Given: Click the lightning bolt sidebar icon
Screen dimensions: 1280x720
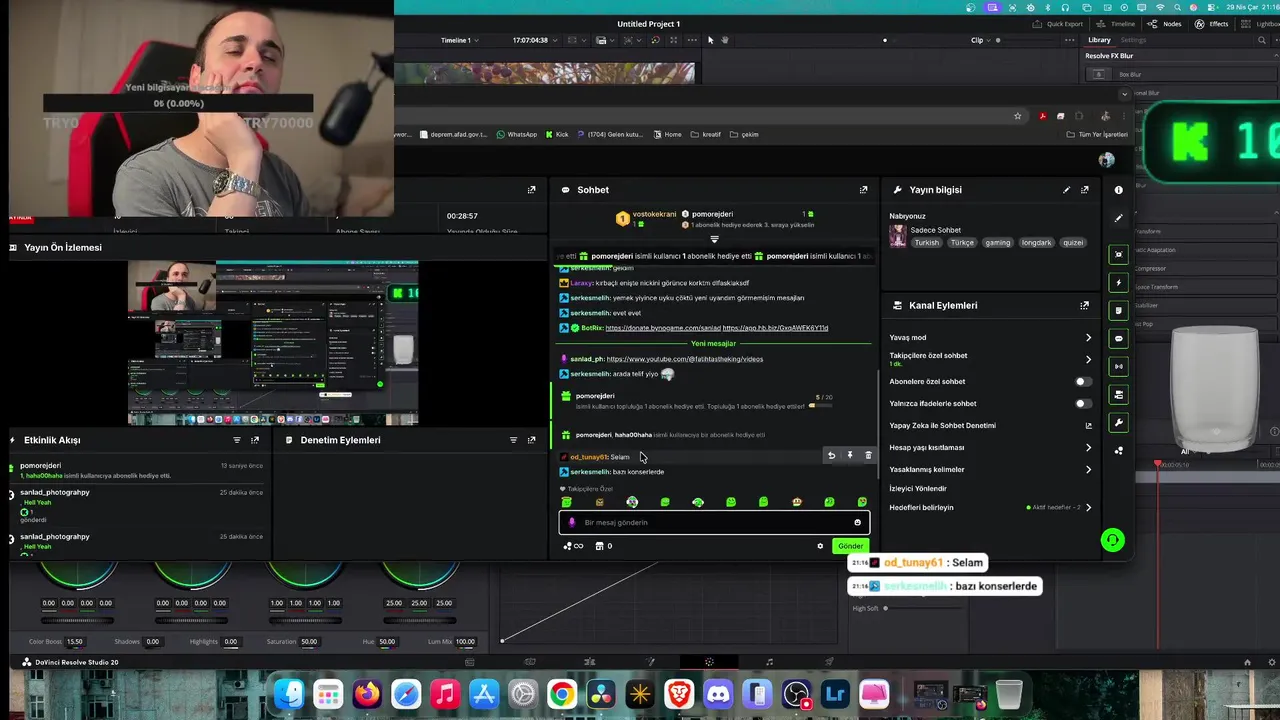Looking at the screenshot, I should [1118, 283].
